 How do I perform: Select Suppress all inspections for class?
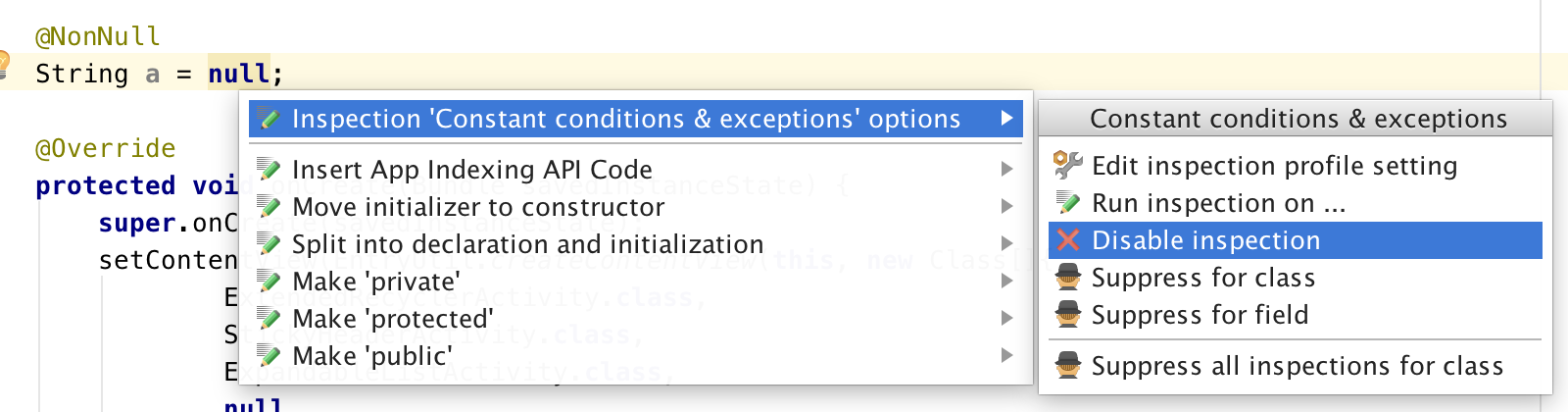pos(1297,366)
